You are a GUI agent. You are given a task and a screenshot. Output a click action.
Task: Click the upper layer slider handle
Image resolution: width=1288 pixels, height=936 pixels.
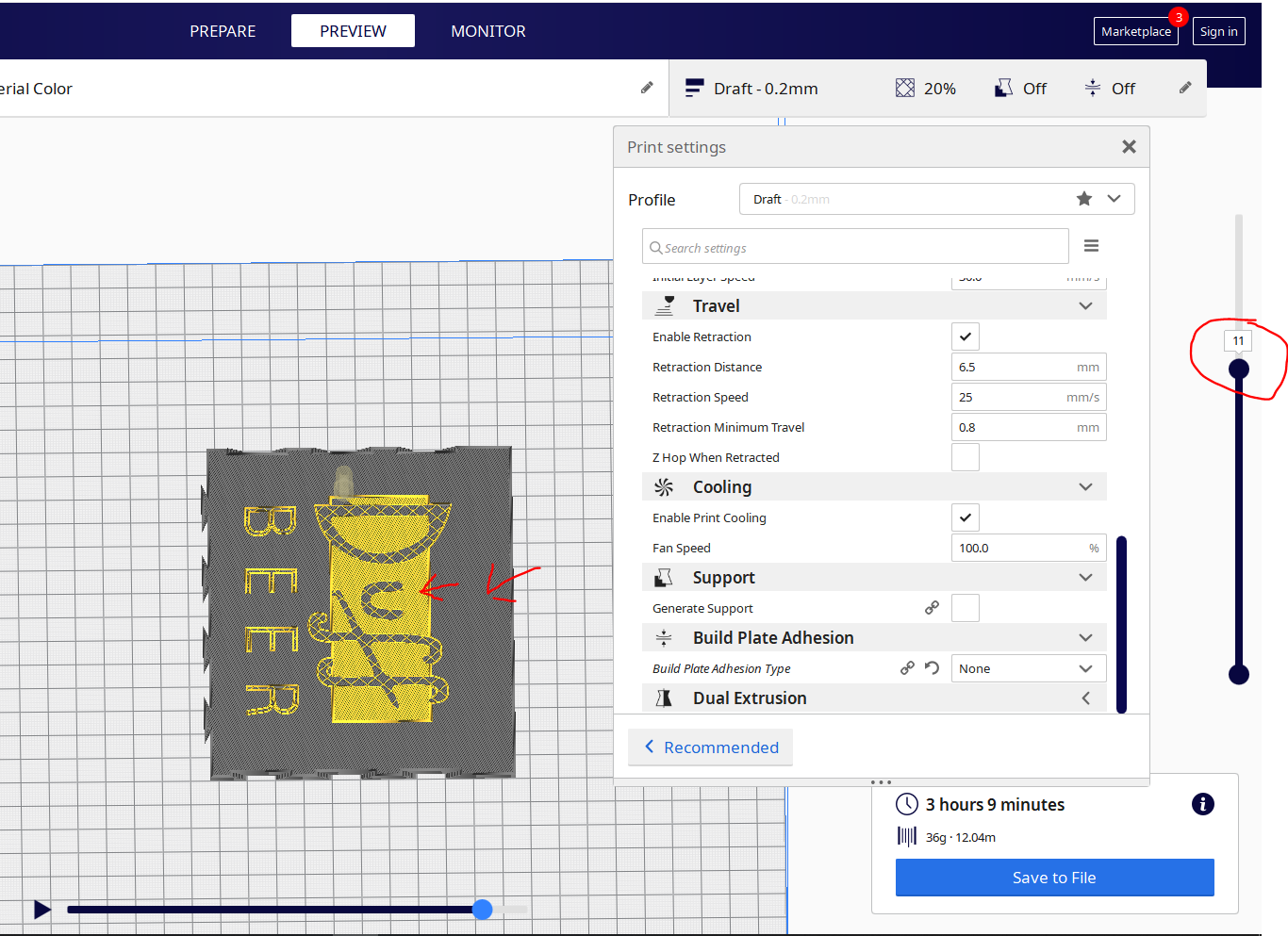pos(1239,369)
